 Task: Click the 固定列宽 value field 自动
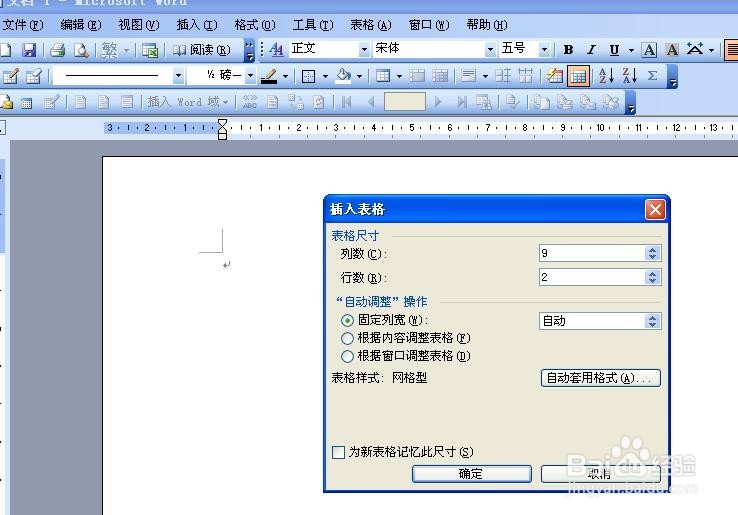592,321
